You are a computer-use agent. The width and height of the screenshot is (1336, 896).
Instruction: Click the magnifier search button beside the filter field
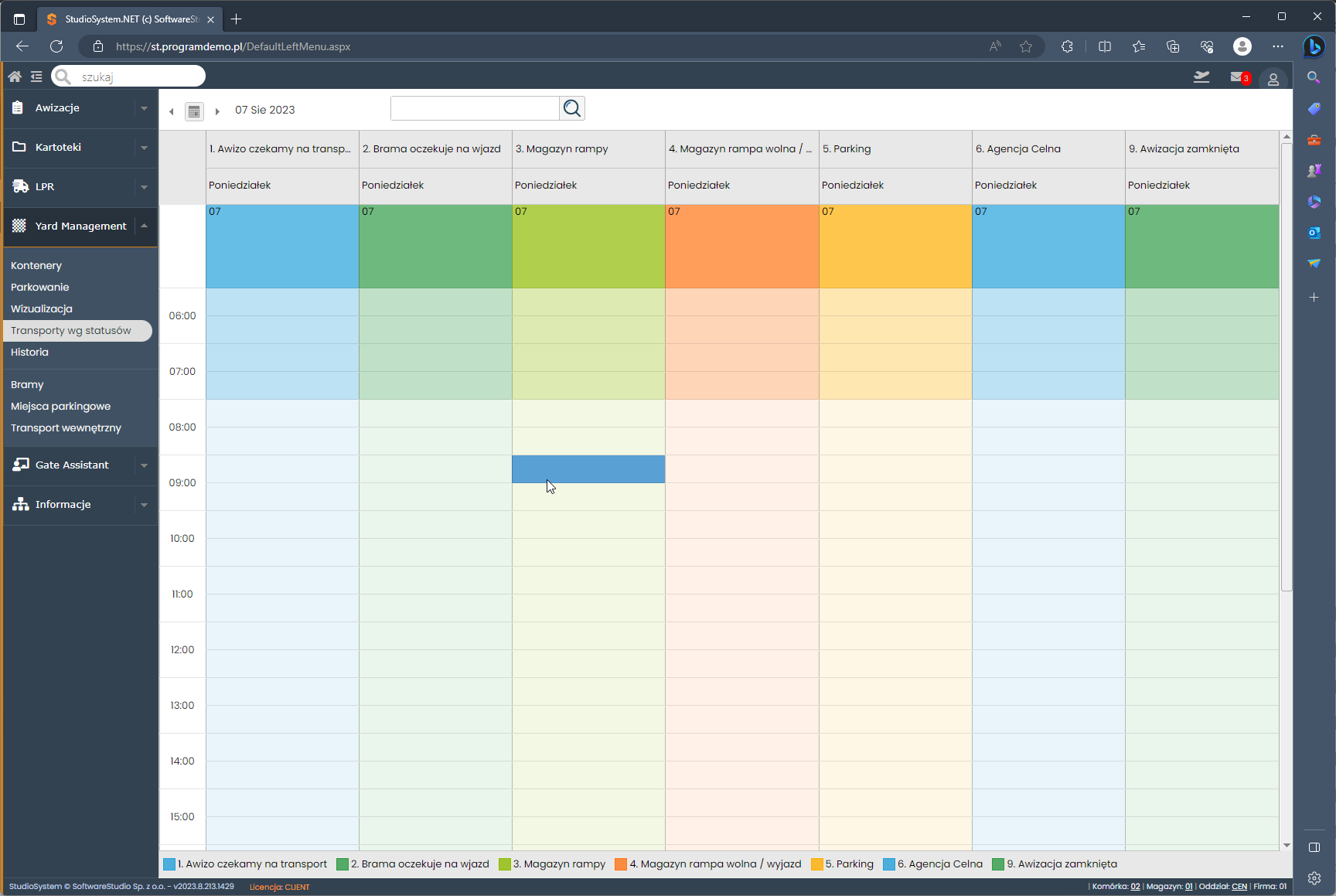(x=572, y=108)
